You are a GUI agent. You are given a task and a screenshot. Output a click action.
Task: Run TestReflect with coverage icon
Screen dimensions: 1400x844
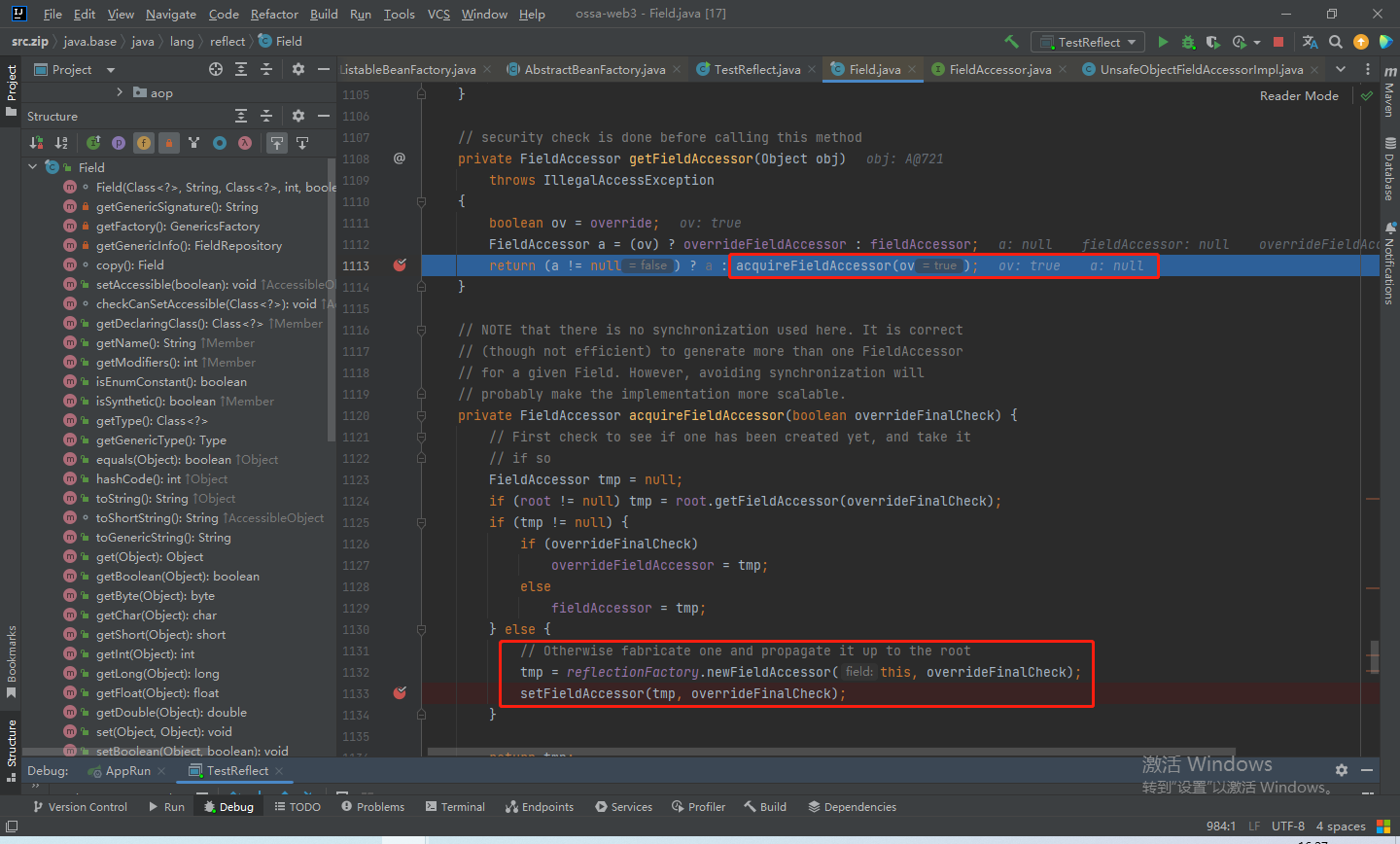(x=1213, y=42)
